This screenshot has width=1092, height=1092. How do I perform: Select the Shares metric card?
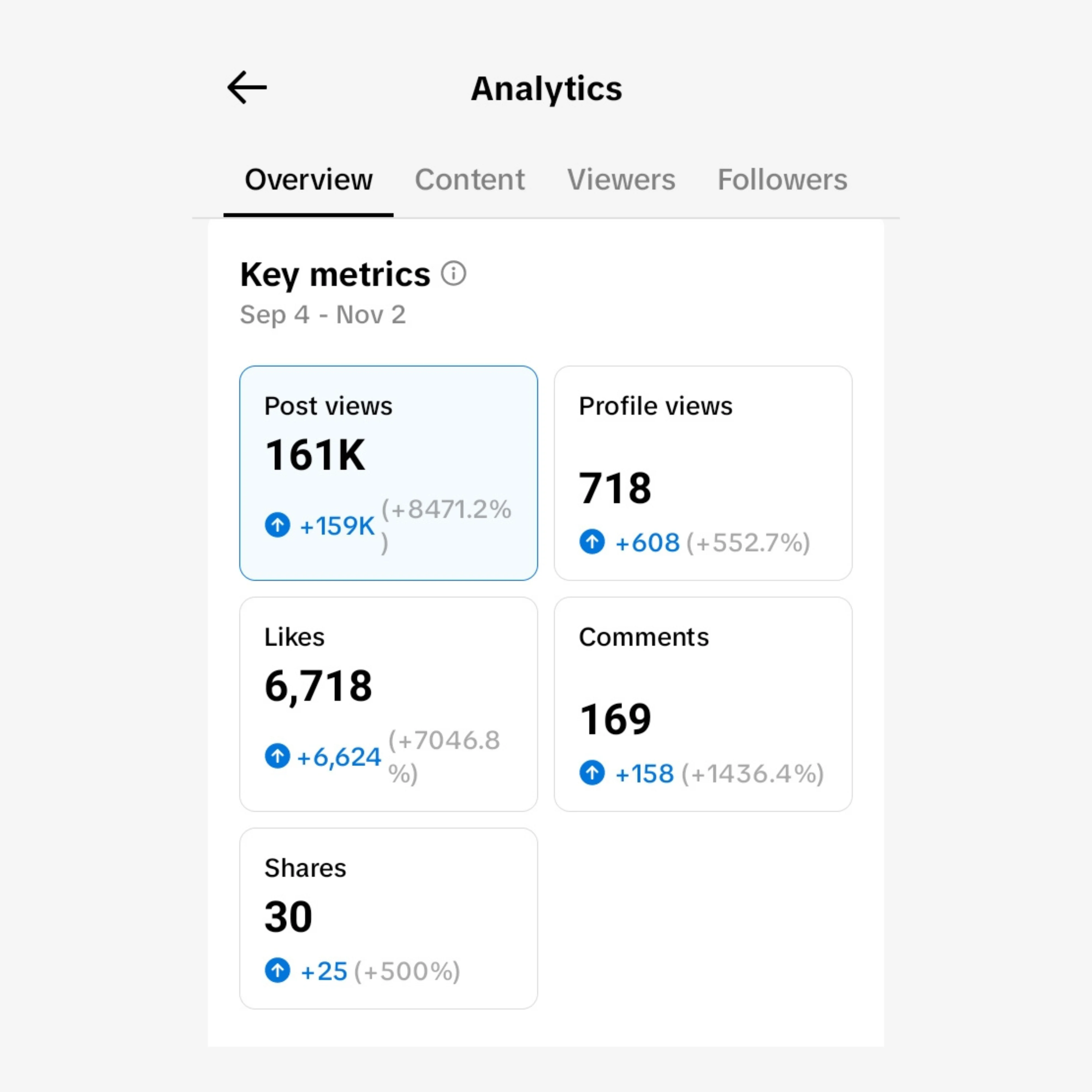coord(388,918)
